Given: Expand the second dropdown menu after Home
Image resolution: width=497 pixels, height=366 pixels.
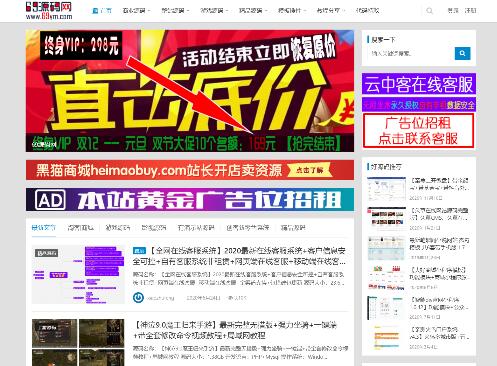Looking at the screenshot, I should 175,11.
